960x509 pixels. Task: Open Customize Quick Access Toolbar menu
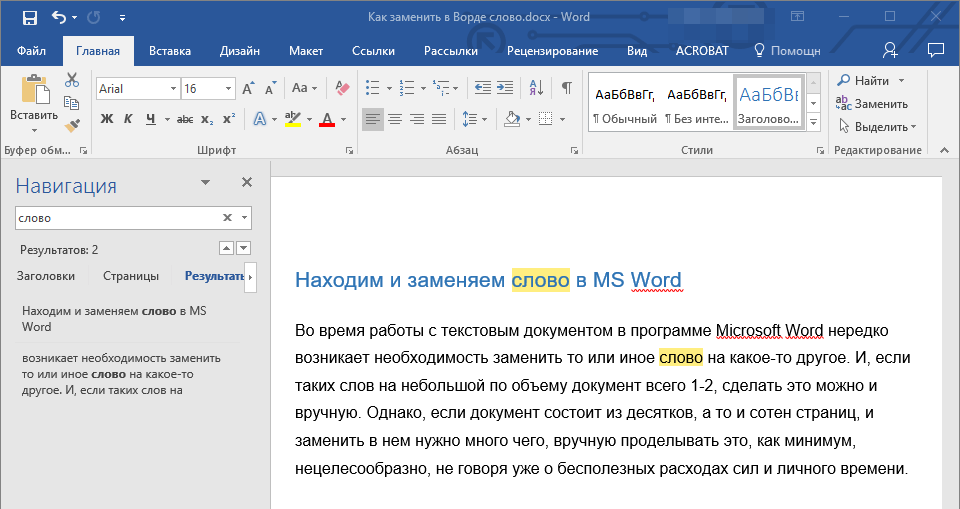pos(122,18)
